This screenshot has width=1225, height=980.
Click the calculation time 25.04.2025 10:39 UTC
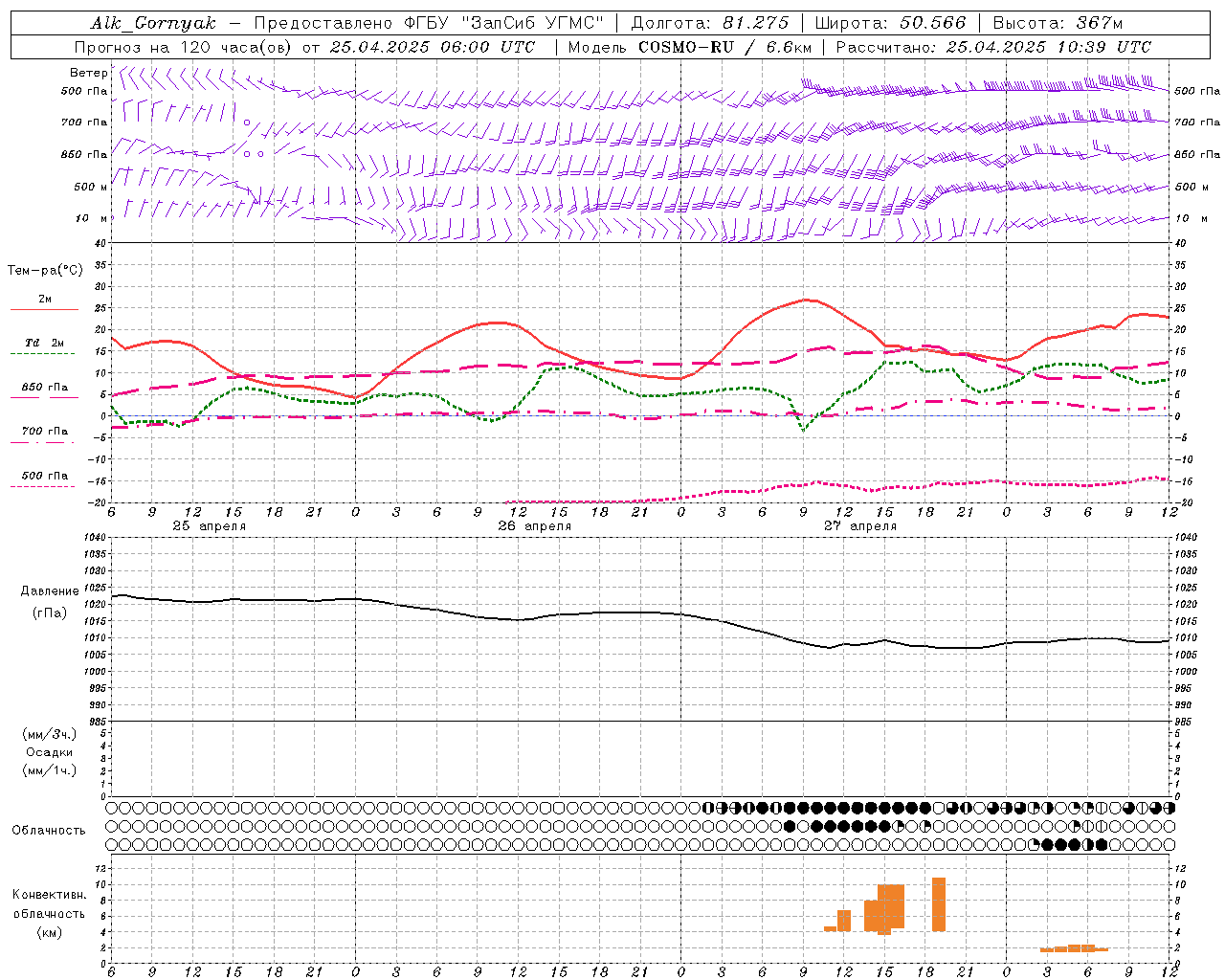[x=1048, y=47]
